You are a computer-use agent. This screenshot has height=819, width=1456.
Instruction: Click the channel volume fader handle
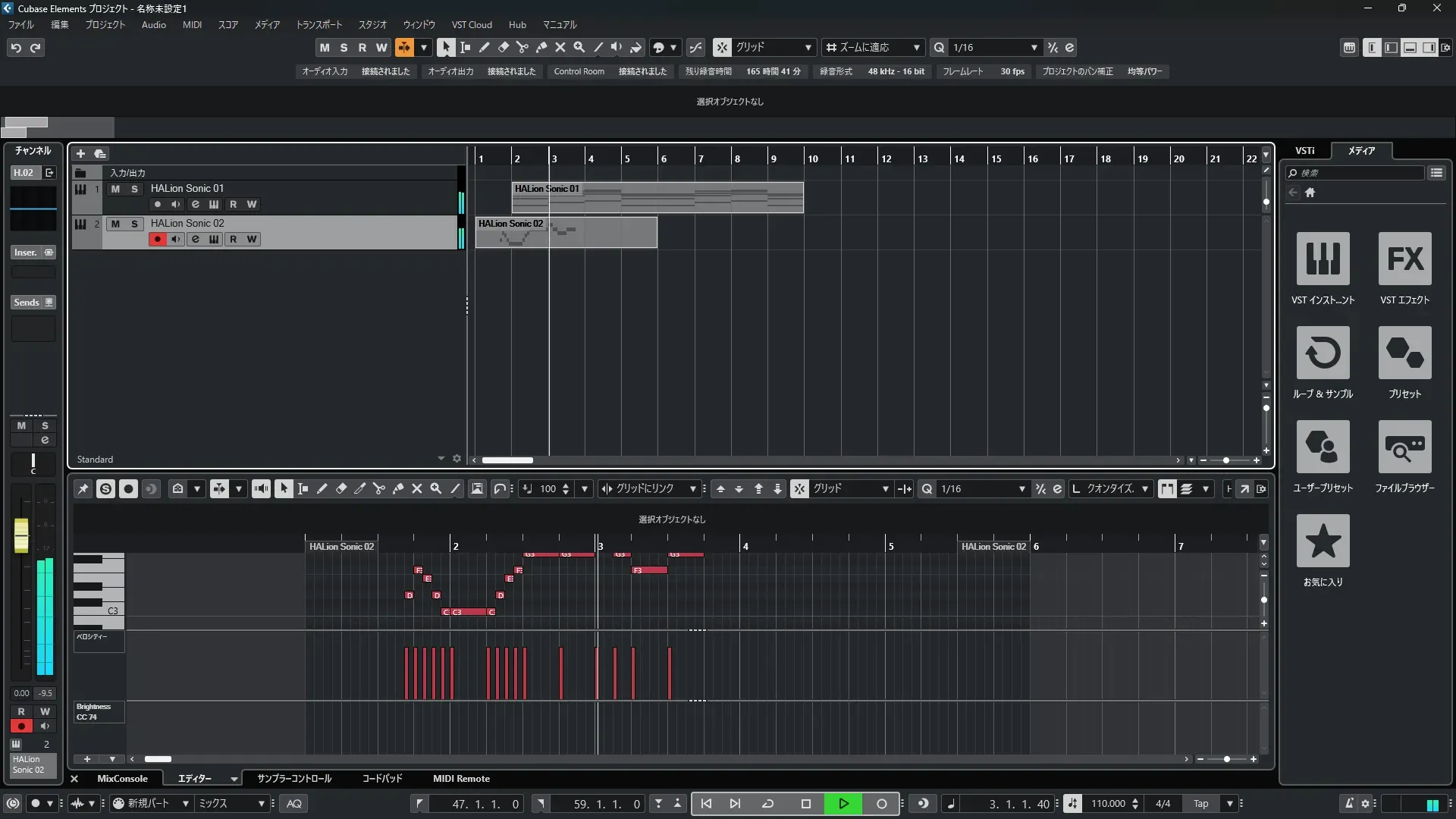click(x=21, y=535)
